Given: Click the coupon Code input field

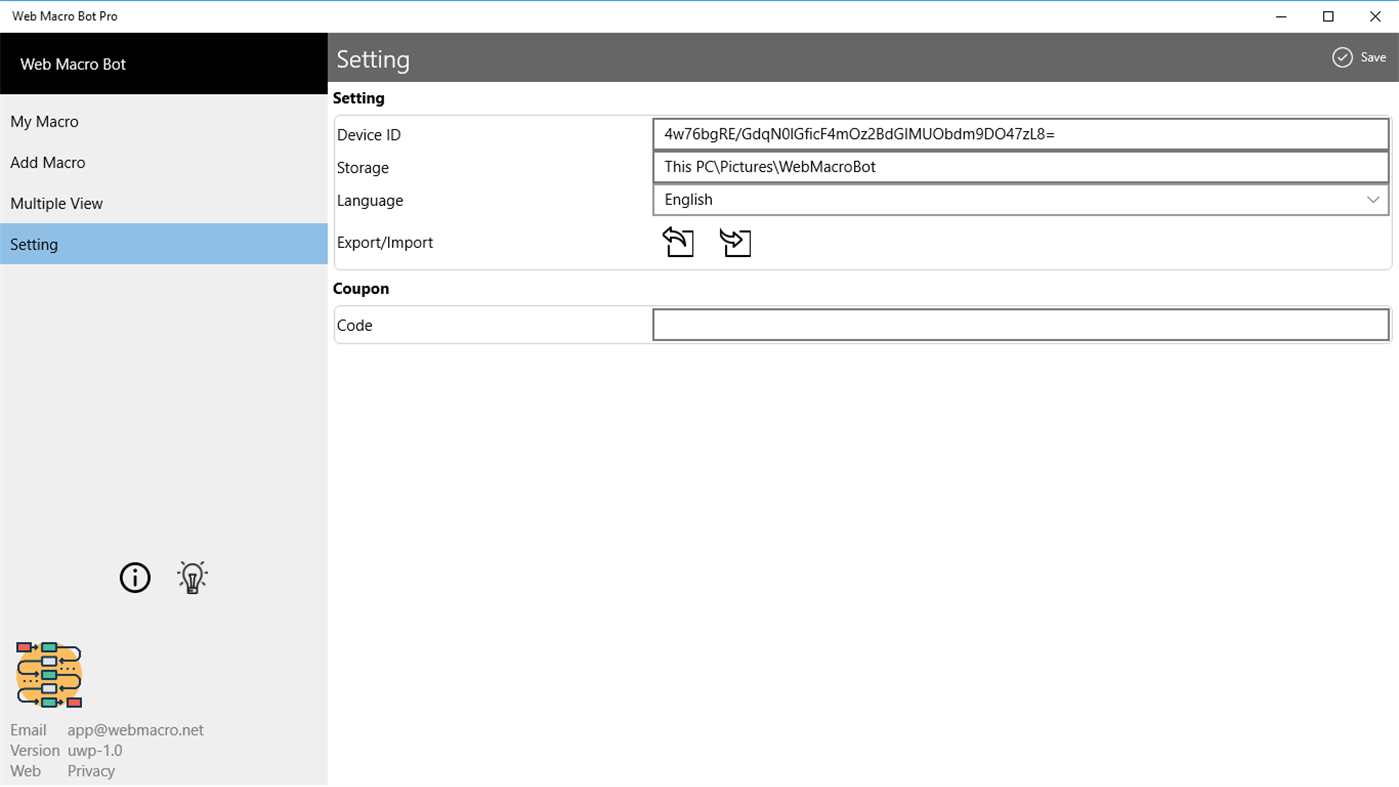Looking at the screenshot, I should 1020,324.
